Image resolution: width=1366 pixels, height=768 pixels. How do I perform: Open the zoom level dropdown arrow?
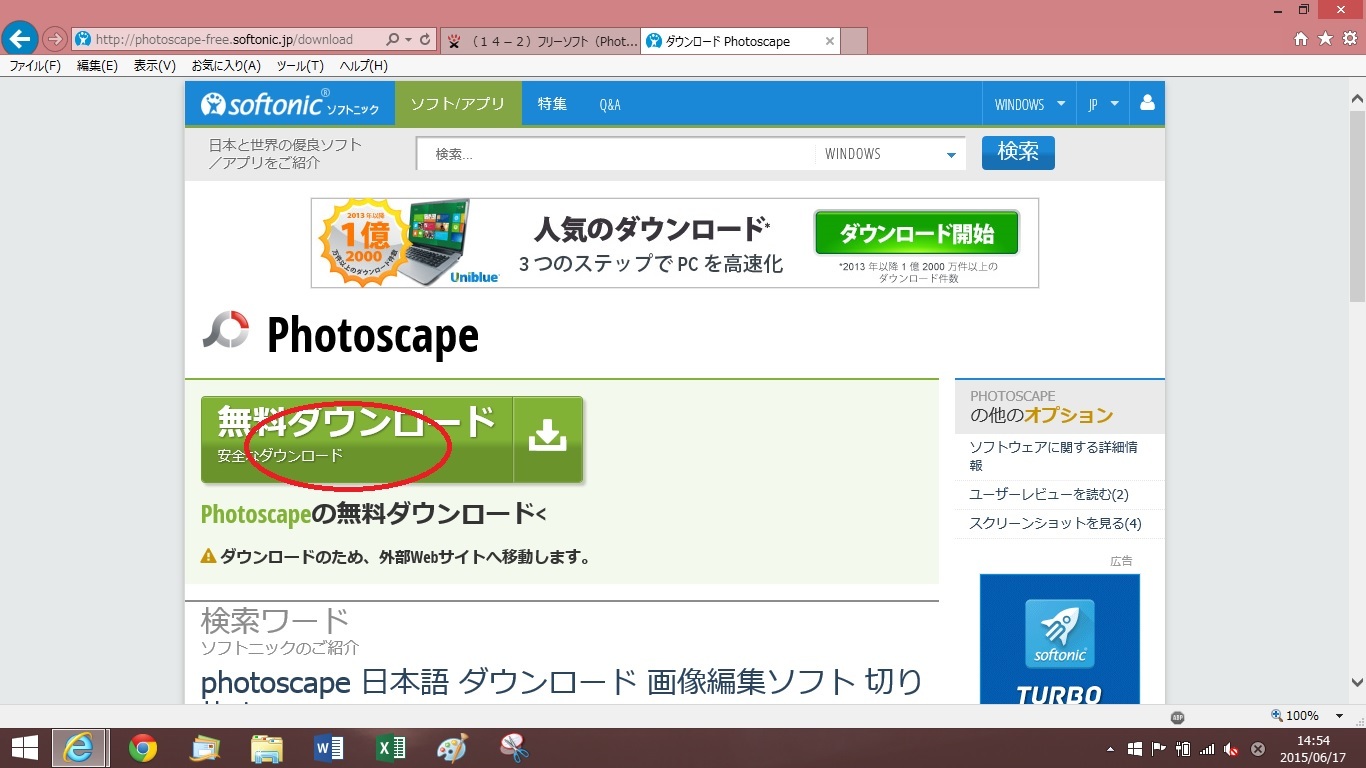(1340, 716)
